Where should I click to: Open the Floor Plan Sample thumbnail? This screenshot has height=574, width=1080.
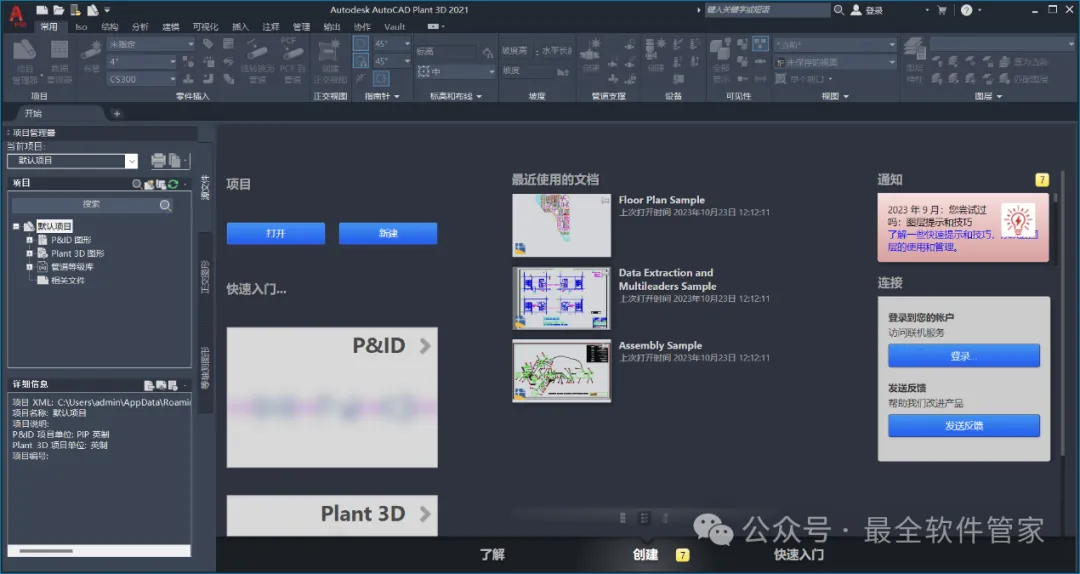click(561, 225)
